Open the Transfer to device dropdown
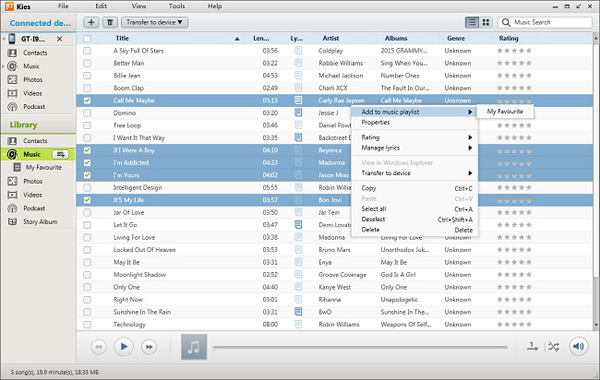 coord(155,22)
